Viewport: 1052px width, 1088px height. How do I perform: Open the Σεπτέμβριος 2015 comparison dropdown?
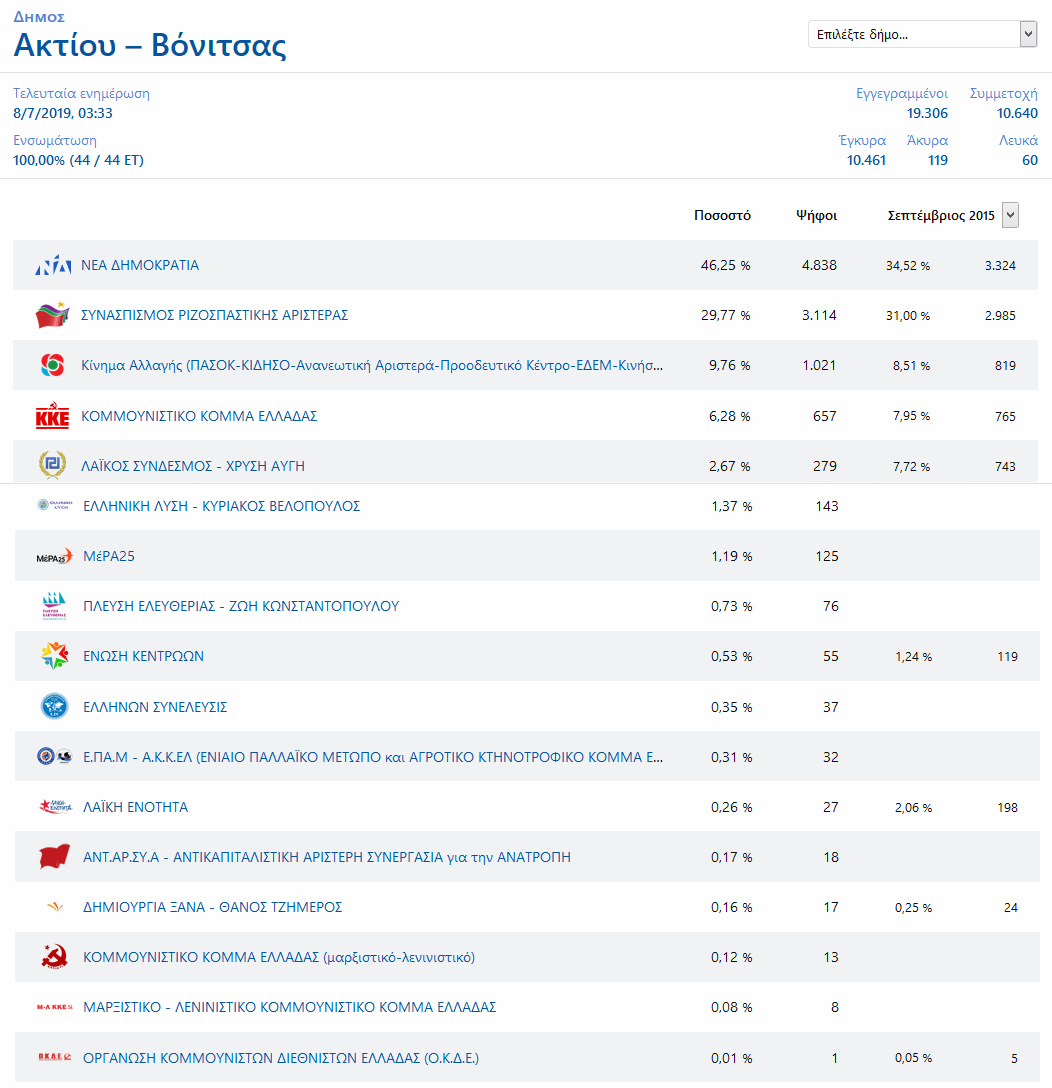click(1010, 215)
